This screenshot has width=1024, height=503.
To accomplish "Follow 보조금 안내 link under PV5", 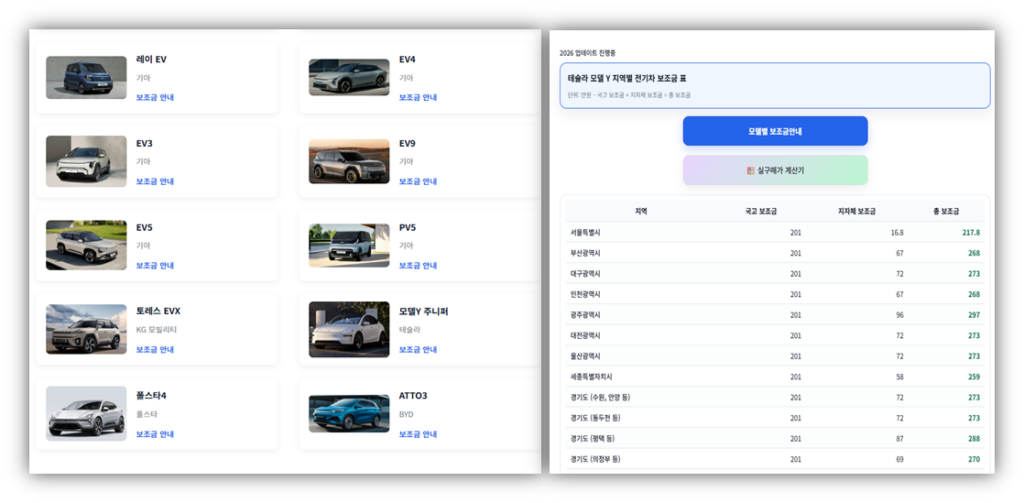I will [x=418, y=266].
